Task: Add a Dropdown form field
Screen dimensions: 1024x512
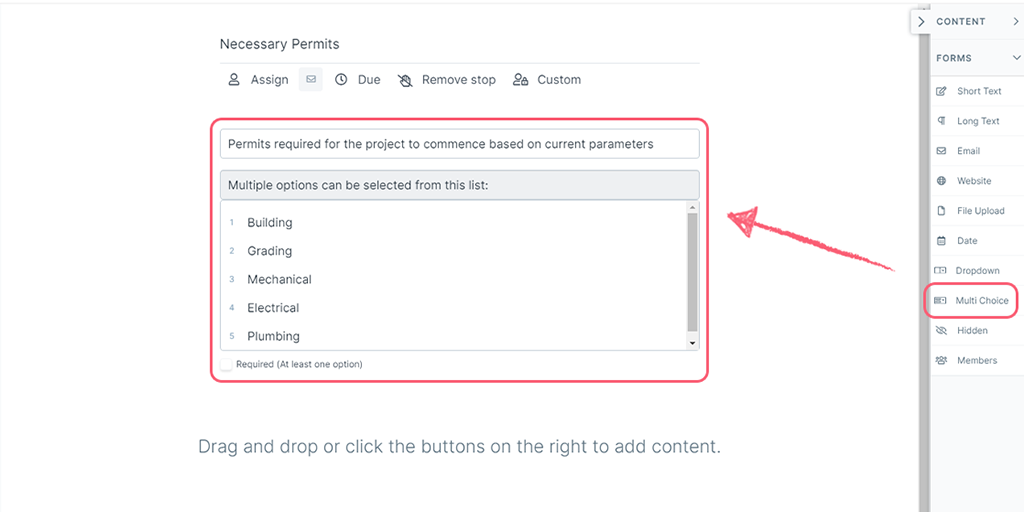Action: (x=976, y=271)
